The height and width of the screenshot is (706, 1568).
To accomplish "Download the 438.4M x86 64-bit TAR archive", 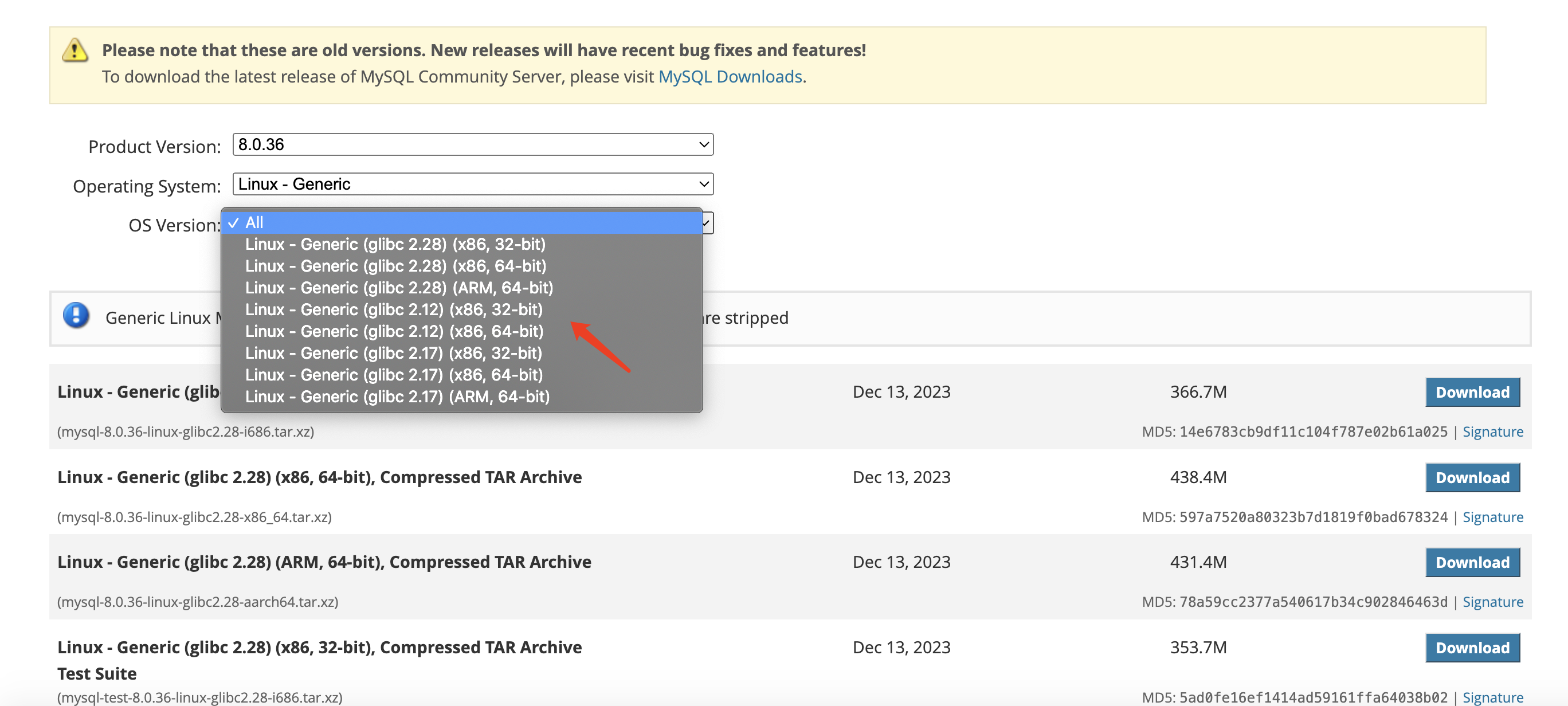I will point(1472,477).
